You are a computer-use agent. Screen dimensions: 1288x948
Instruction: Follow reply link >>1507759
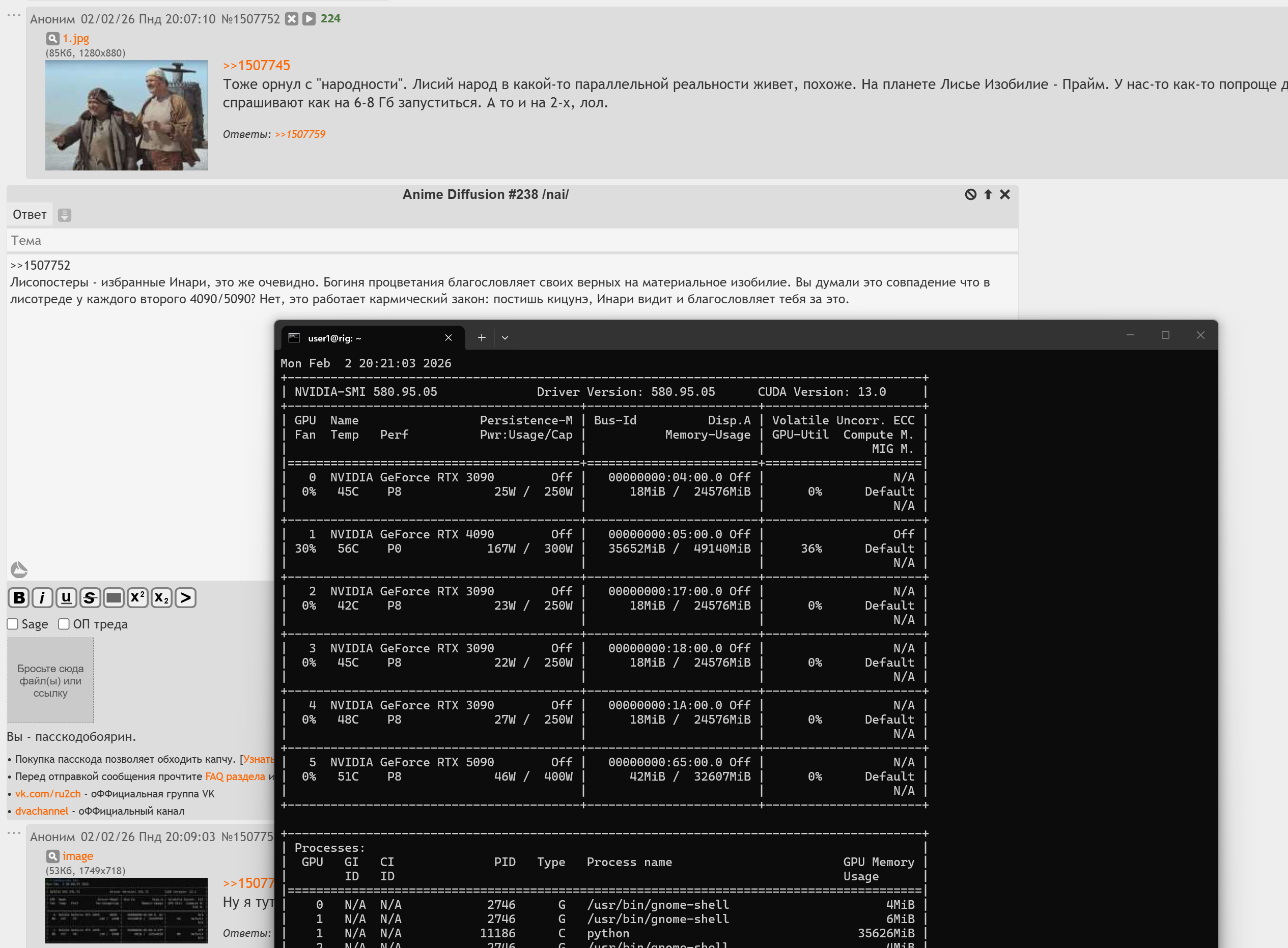(x=300, y=134)
